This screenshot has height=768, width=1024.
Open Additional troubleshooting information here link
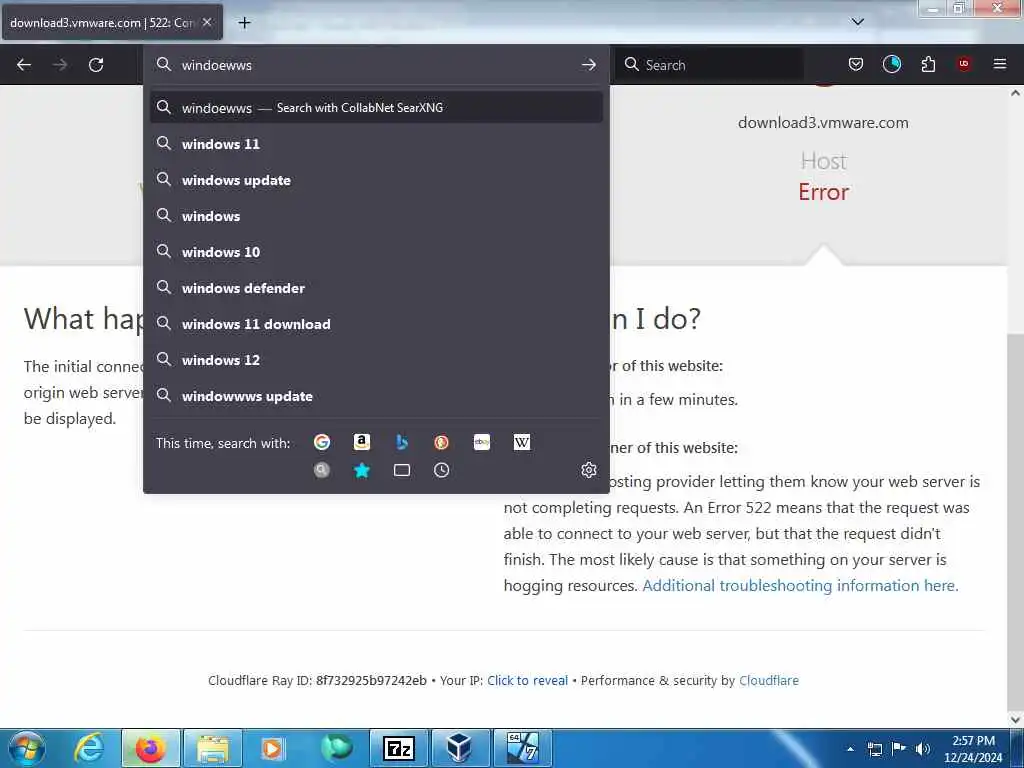tap(800, 585)
